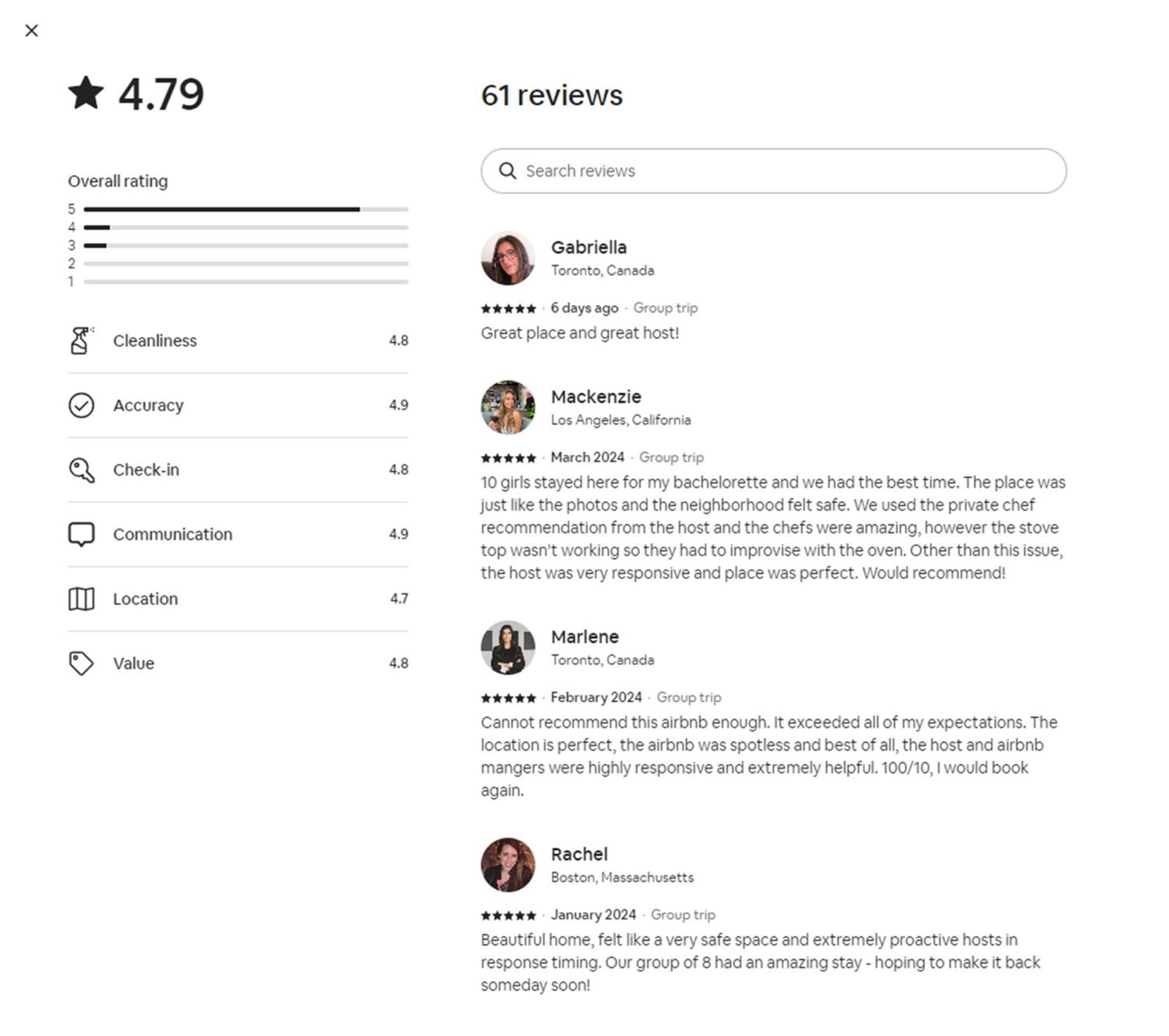The image size is (1169, 1036).
Task: Click the Location map icon
Action: [81, 599]
